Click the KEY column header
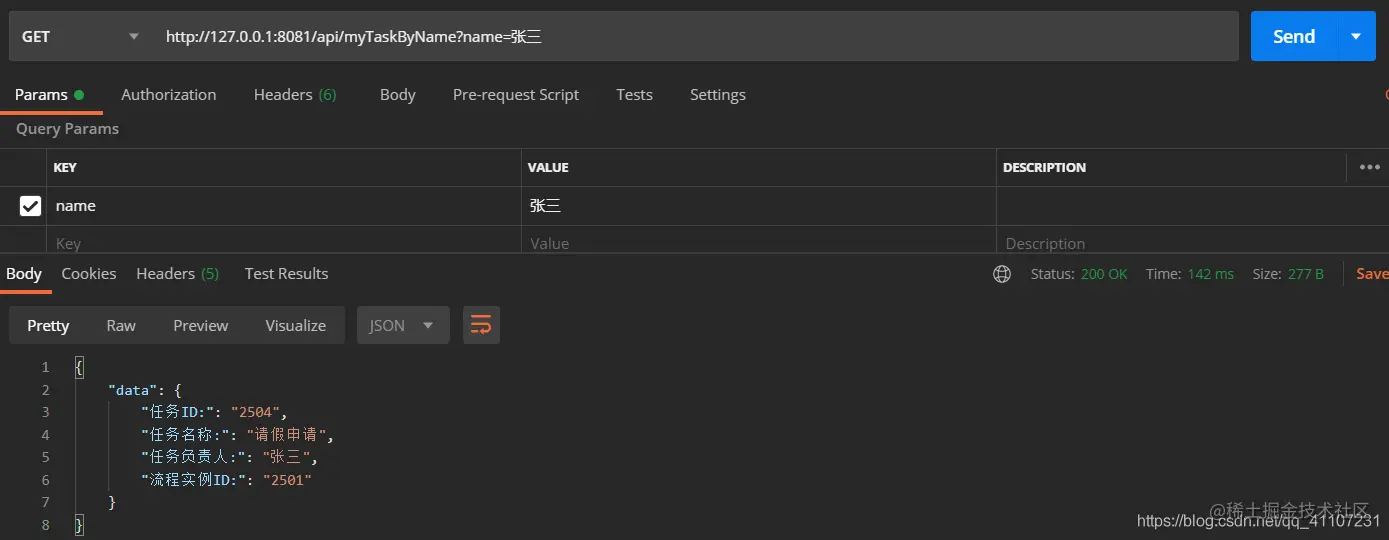Screen dimensions: 1389x540 (x=65, y=167)
